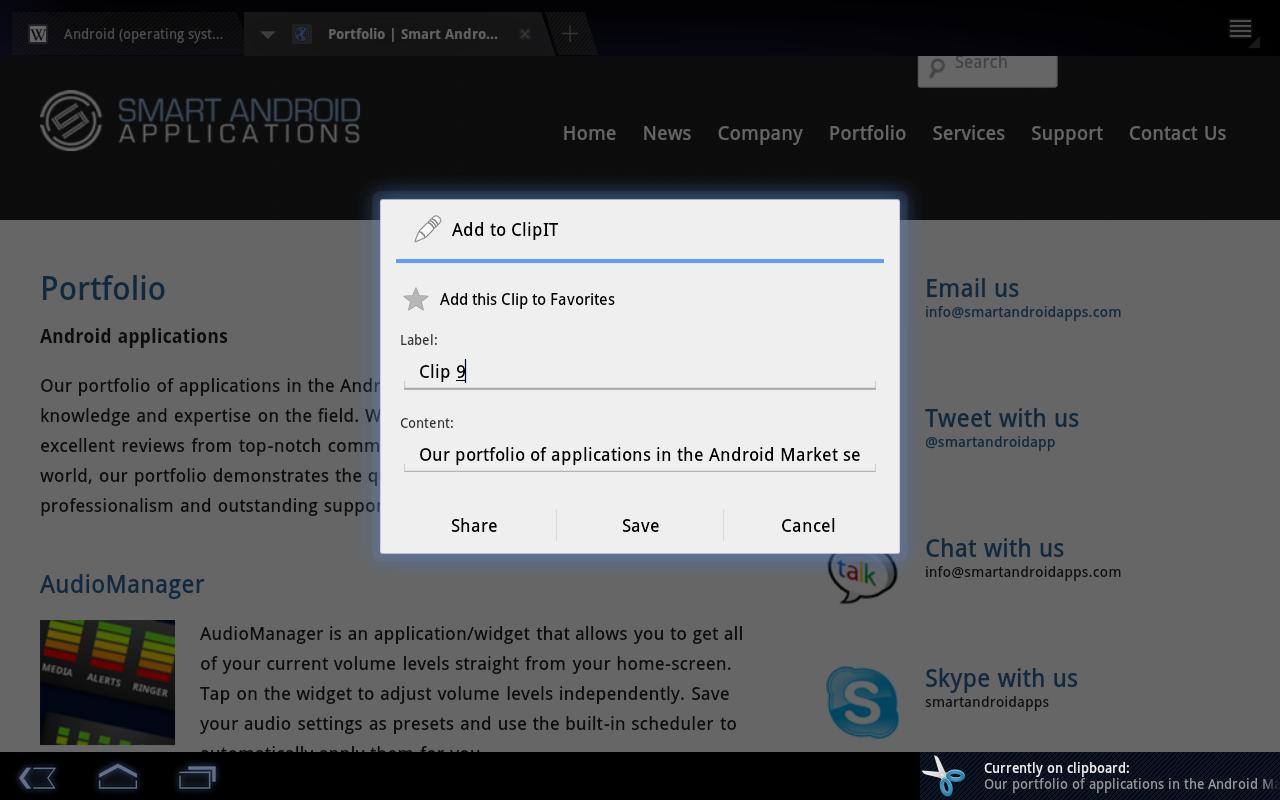Tap the Android back navigation icon
1280x800 pixels.
click(37, 777)
